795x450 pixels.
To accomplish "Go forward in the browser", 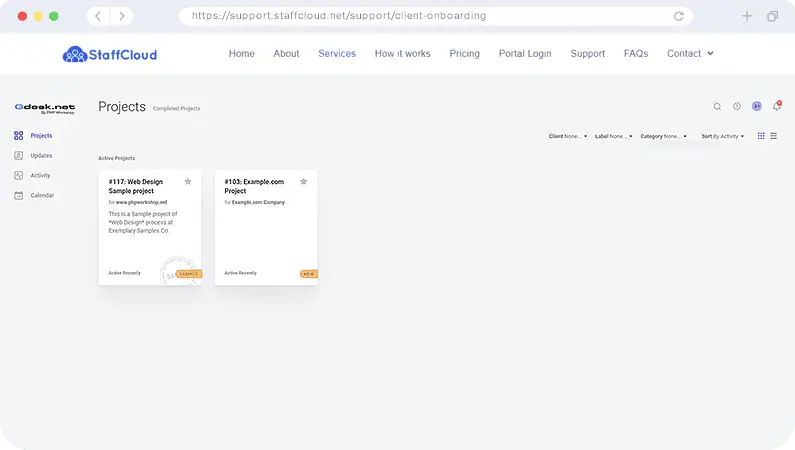I will click(122, 16).
